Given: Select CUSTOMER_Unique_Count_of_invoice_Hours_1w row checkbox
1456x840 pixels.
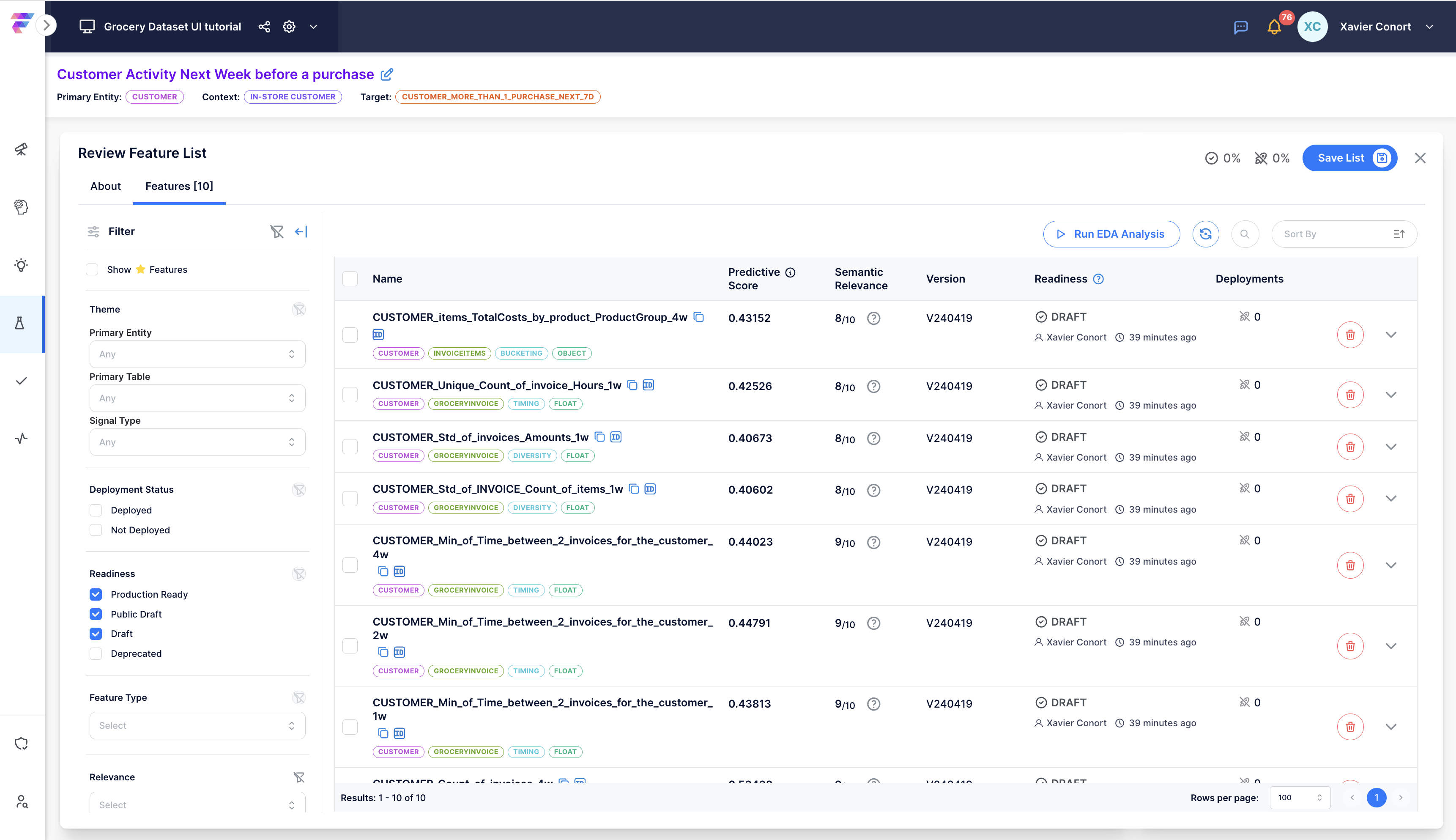Looking at the screenshot, I should coord(350,395).
